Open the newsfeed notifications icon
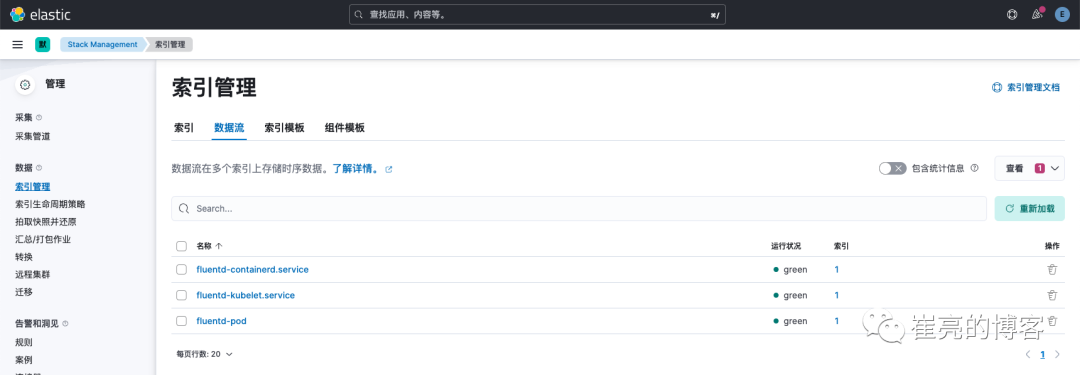Screen dimensions: 1080x375 tap(1037, 14)
